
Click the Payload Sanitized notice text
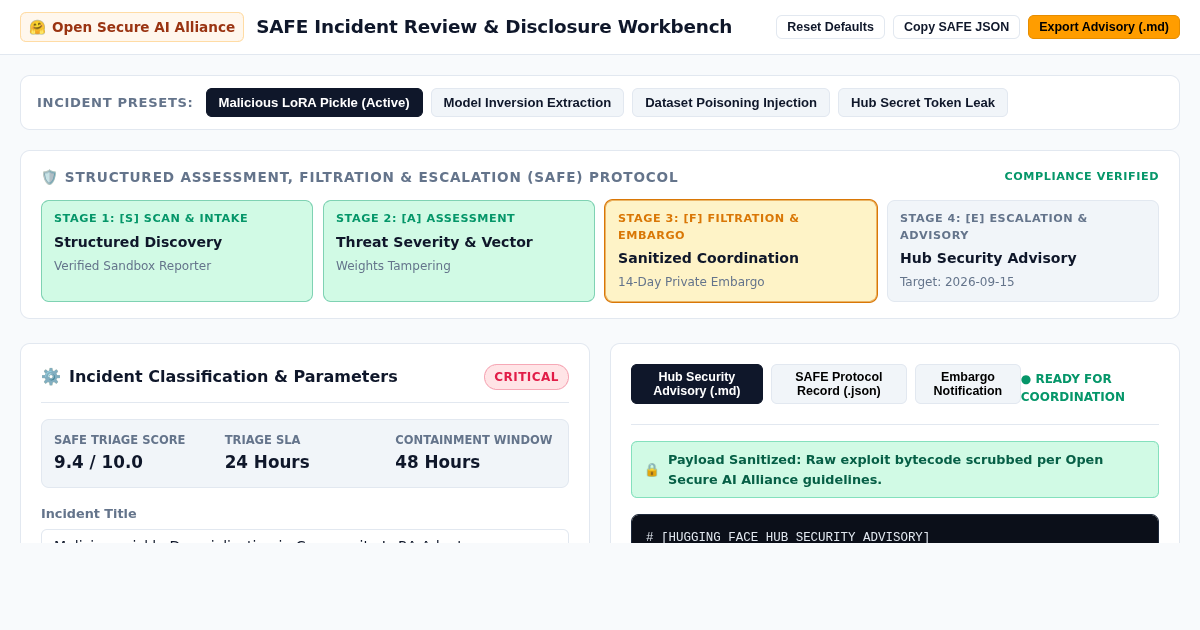click(885, 469)
